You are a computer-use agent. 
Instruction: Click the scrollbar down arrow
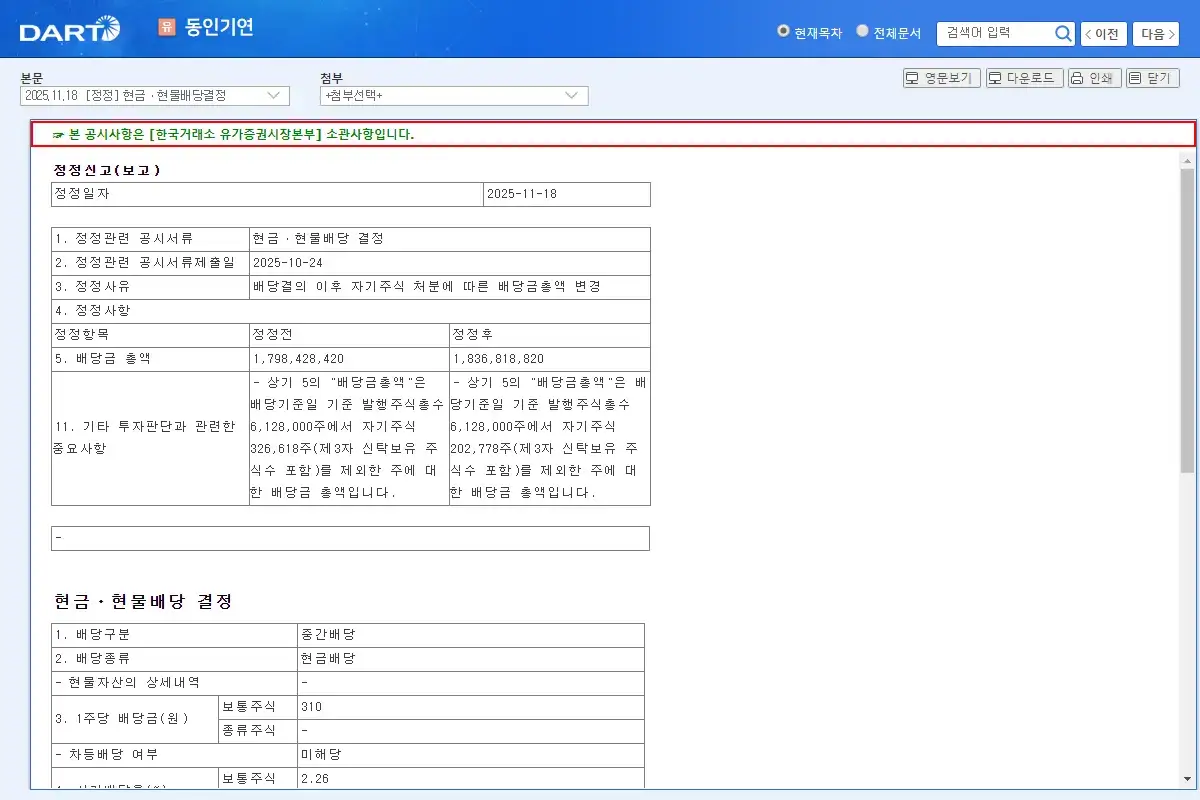(x=1187, y=780)
